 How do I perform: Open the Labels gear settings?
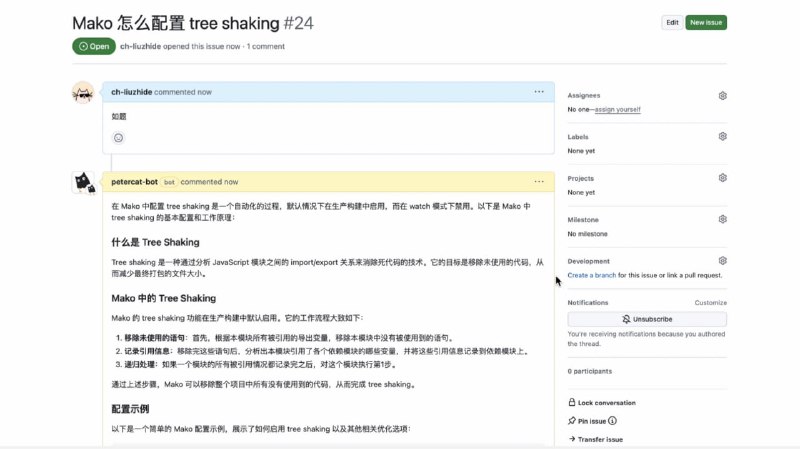(722, 137)
